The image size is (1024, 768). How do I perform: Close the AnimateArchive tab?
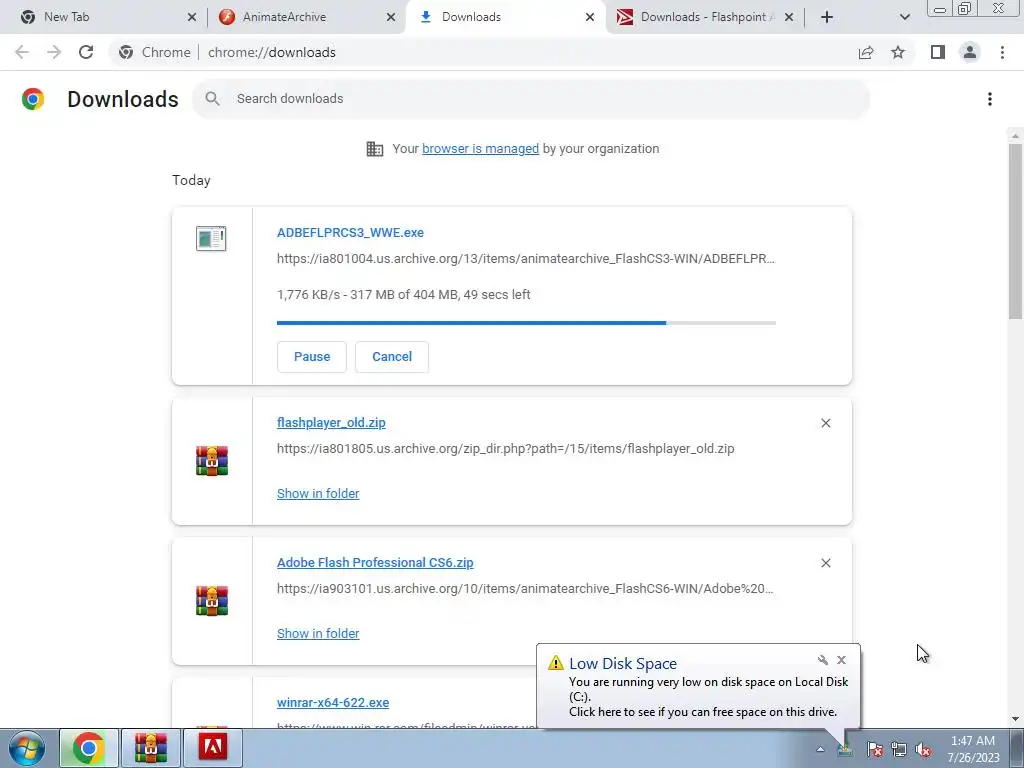pos(391,18)
